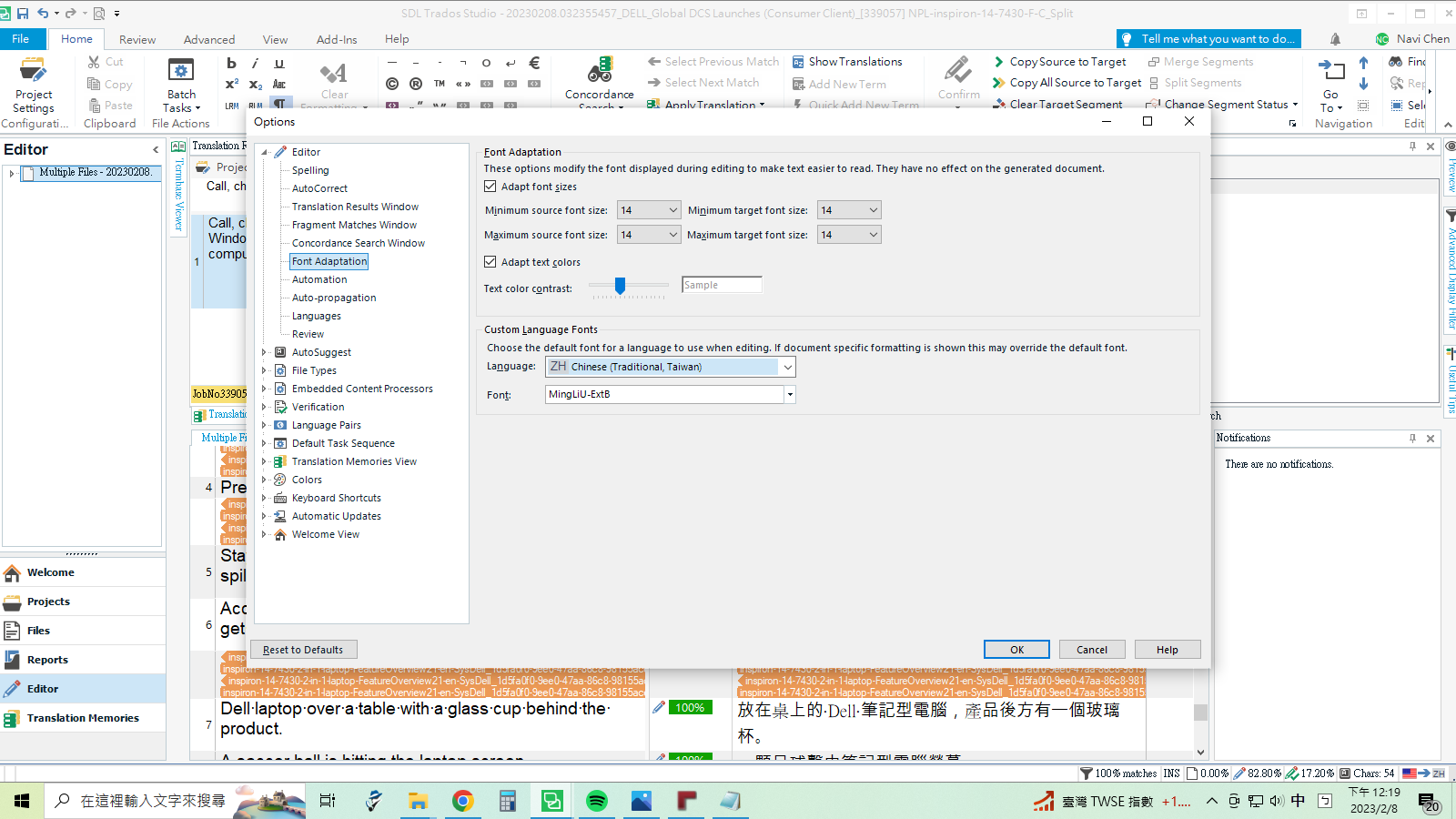This screenshot has height=819, width=1456.
Task: Open the File menu
Action: click(x=21, y=39)
